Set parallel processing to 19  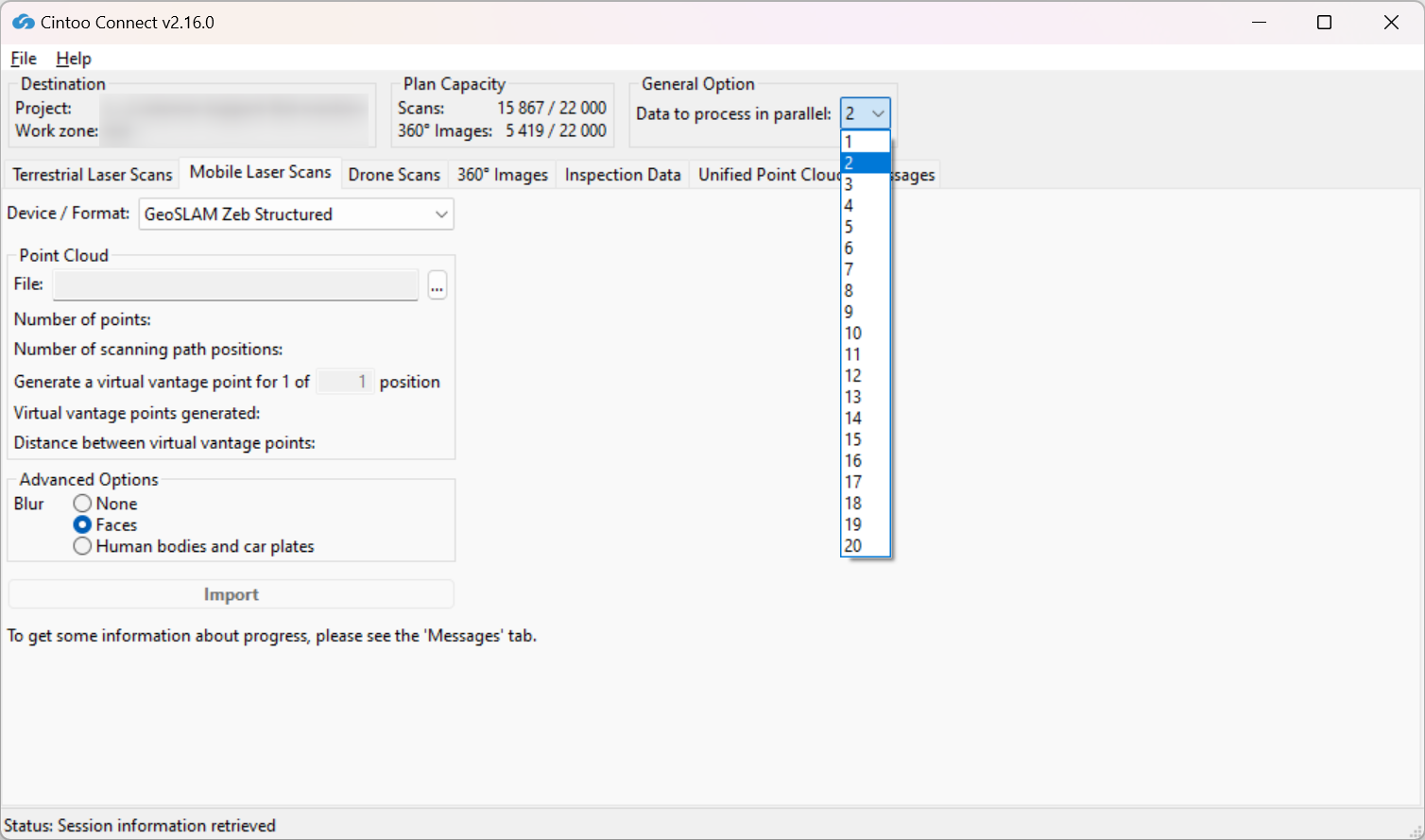866,524
